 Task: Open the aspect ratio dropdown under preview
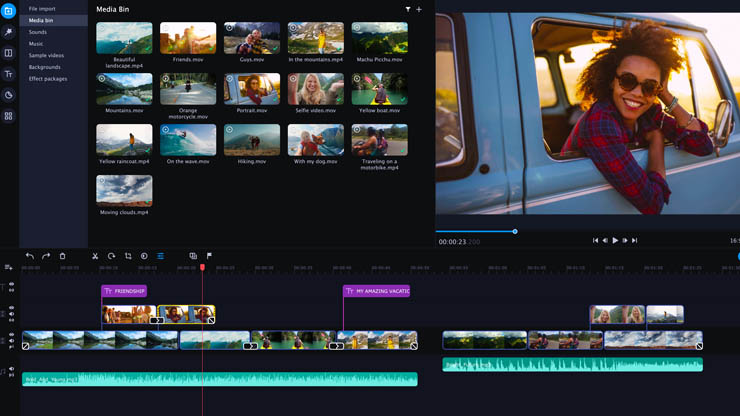[x=734, y=240]
